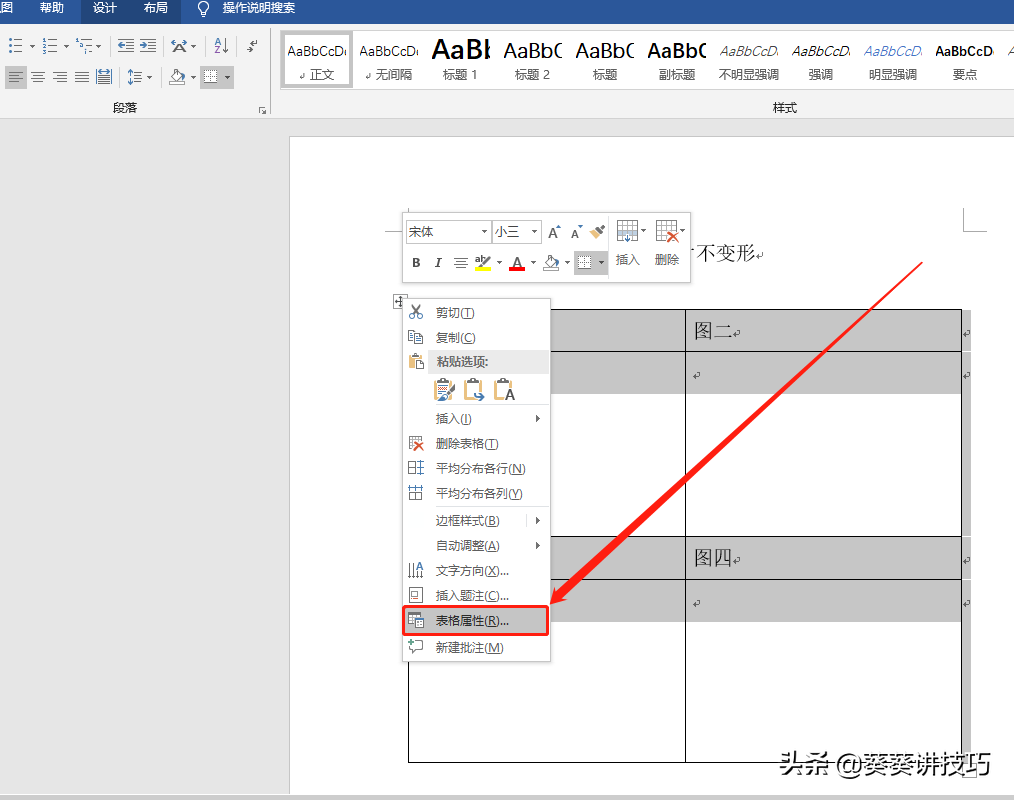Click mini toolbar center alignment icon
The image size is (1014, 800).
click(x=460, y=263)
